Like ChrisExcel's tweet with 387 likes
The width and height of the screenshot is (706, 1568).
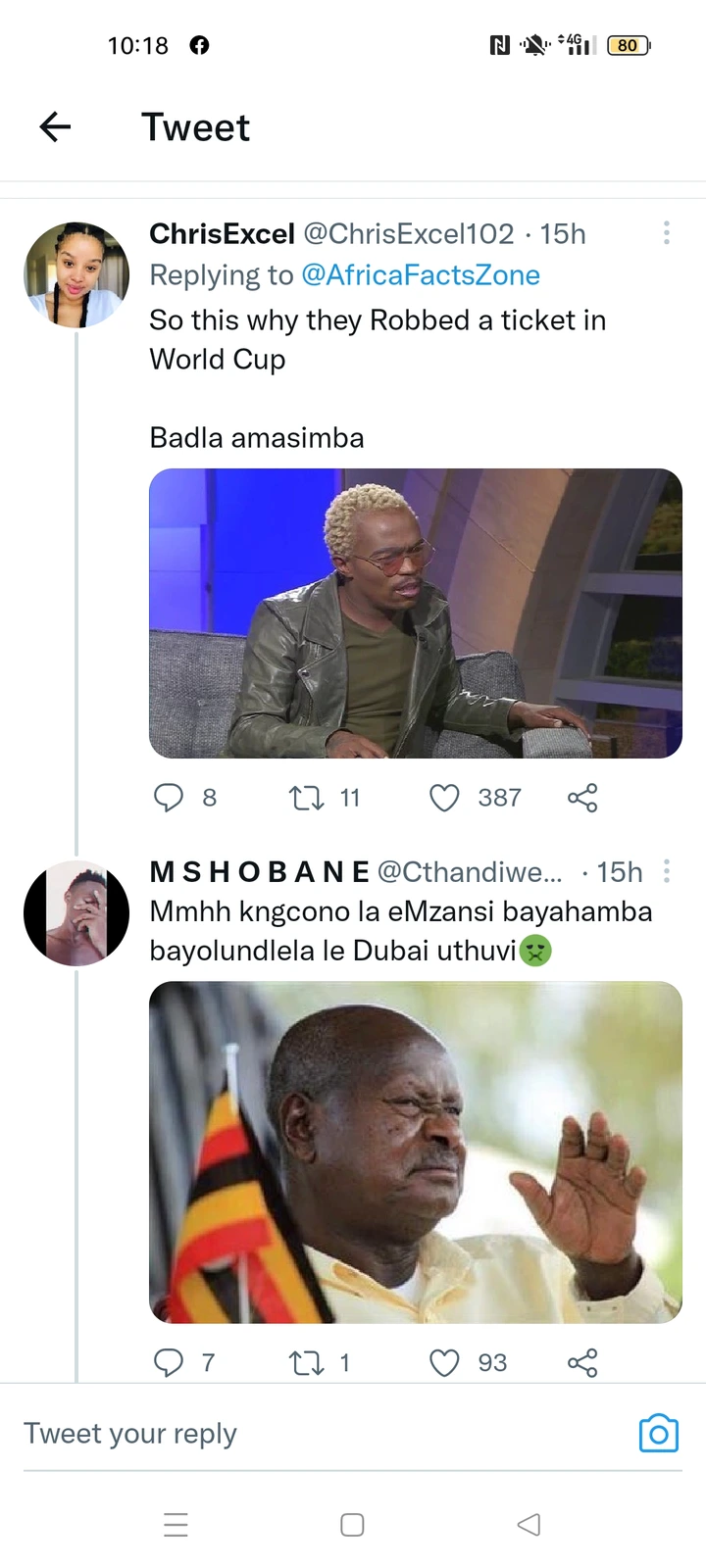pos(444,798)
